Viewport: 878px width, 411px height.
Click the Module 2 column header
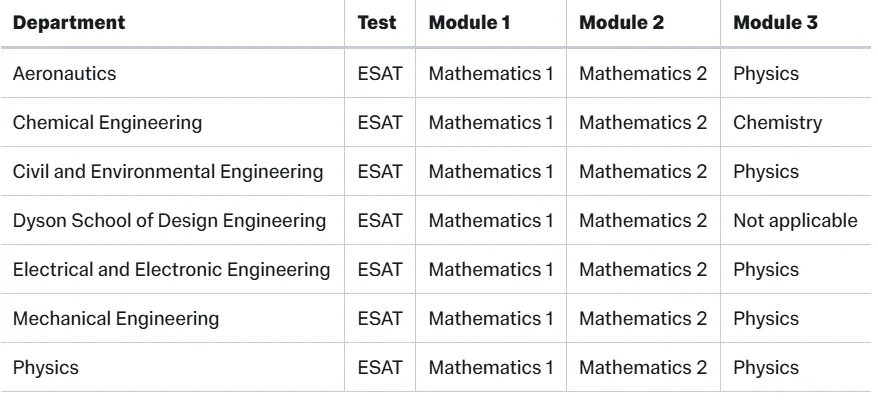coord(622,23)
